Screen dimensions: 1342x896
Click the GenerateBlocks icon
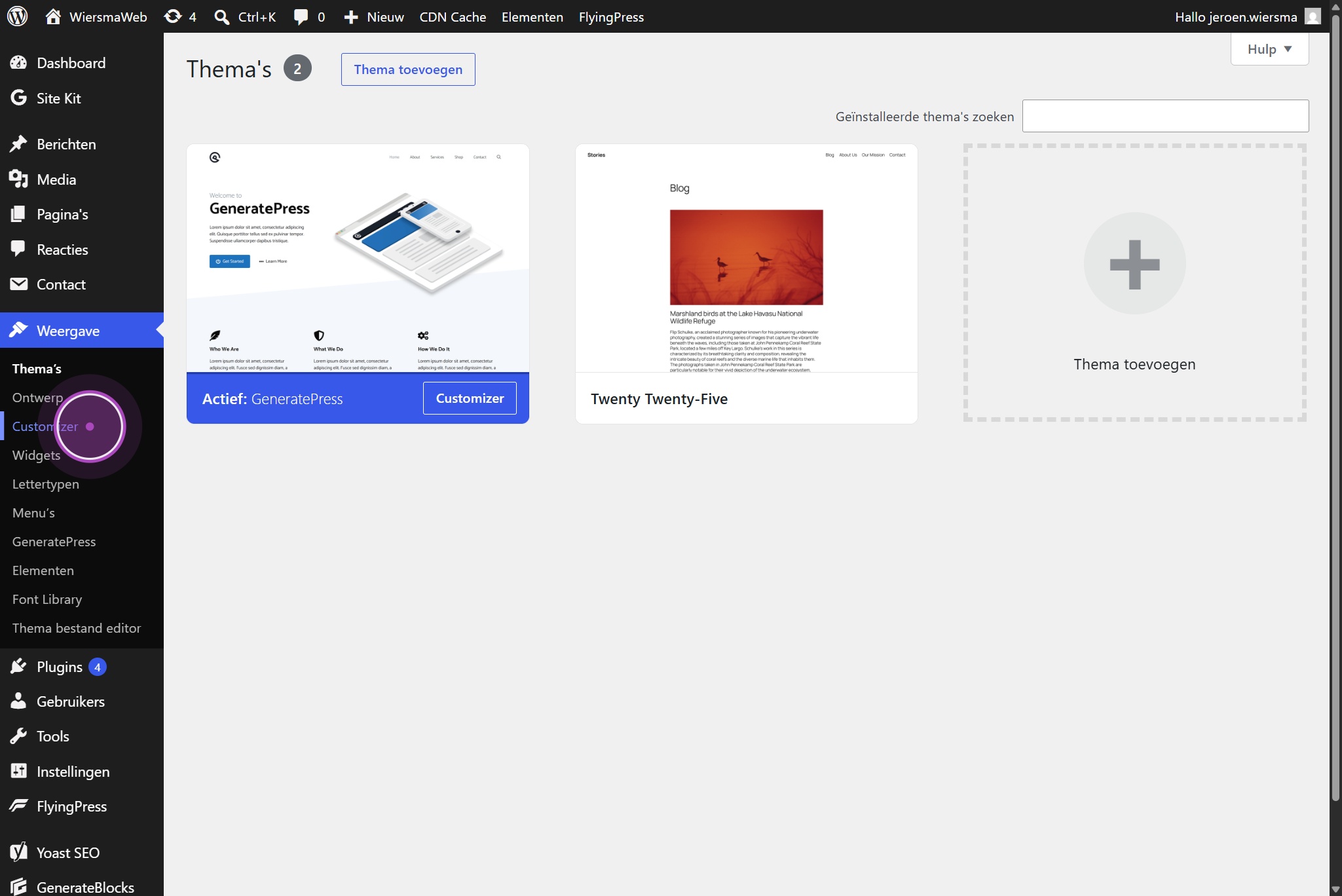[18, 887]
